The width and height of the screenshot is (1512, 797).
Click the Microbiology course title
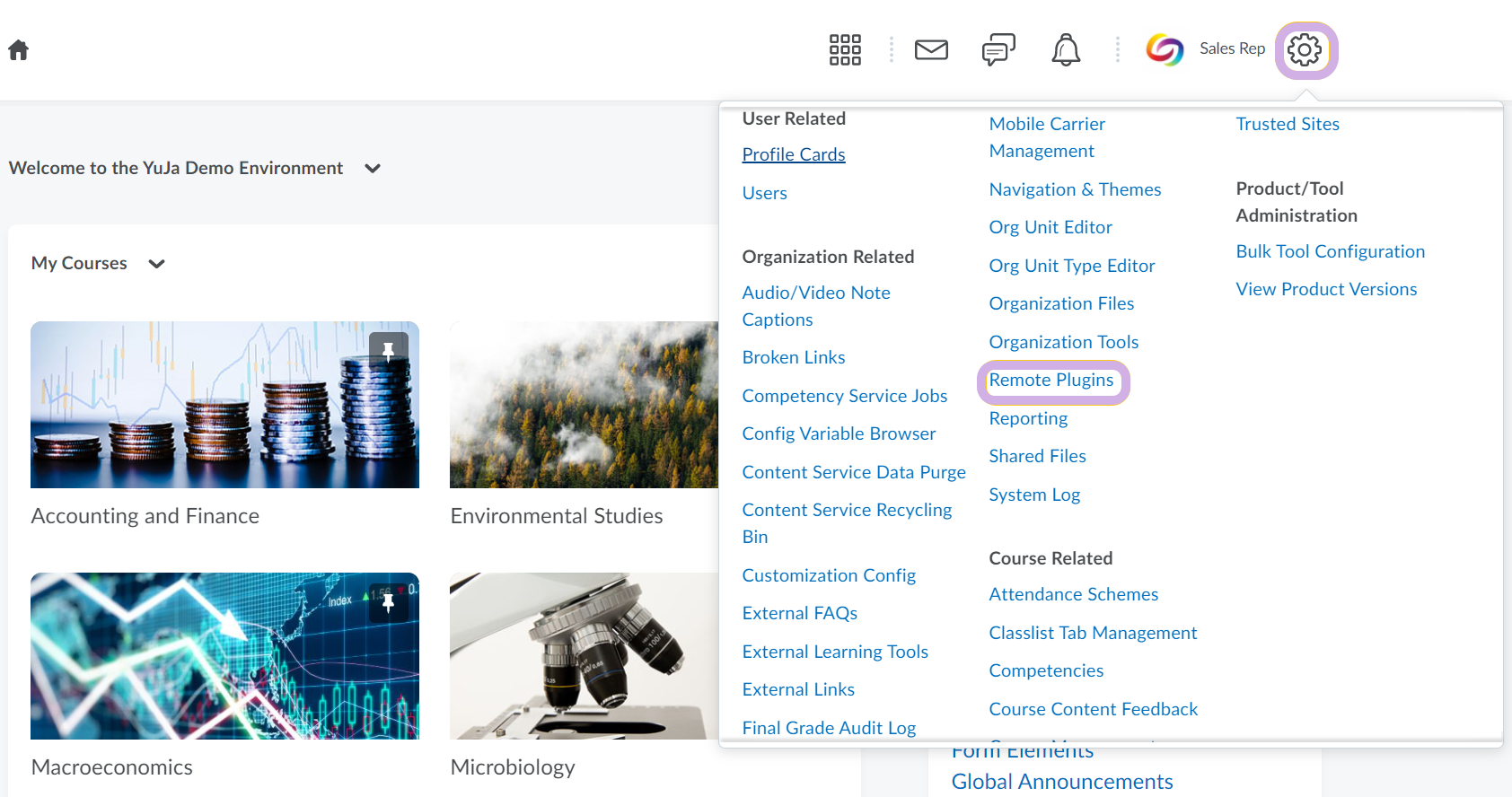click(513, 767)
